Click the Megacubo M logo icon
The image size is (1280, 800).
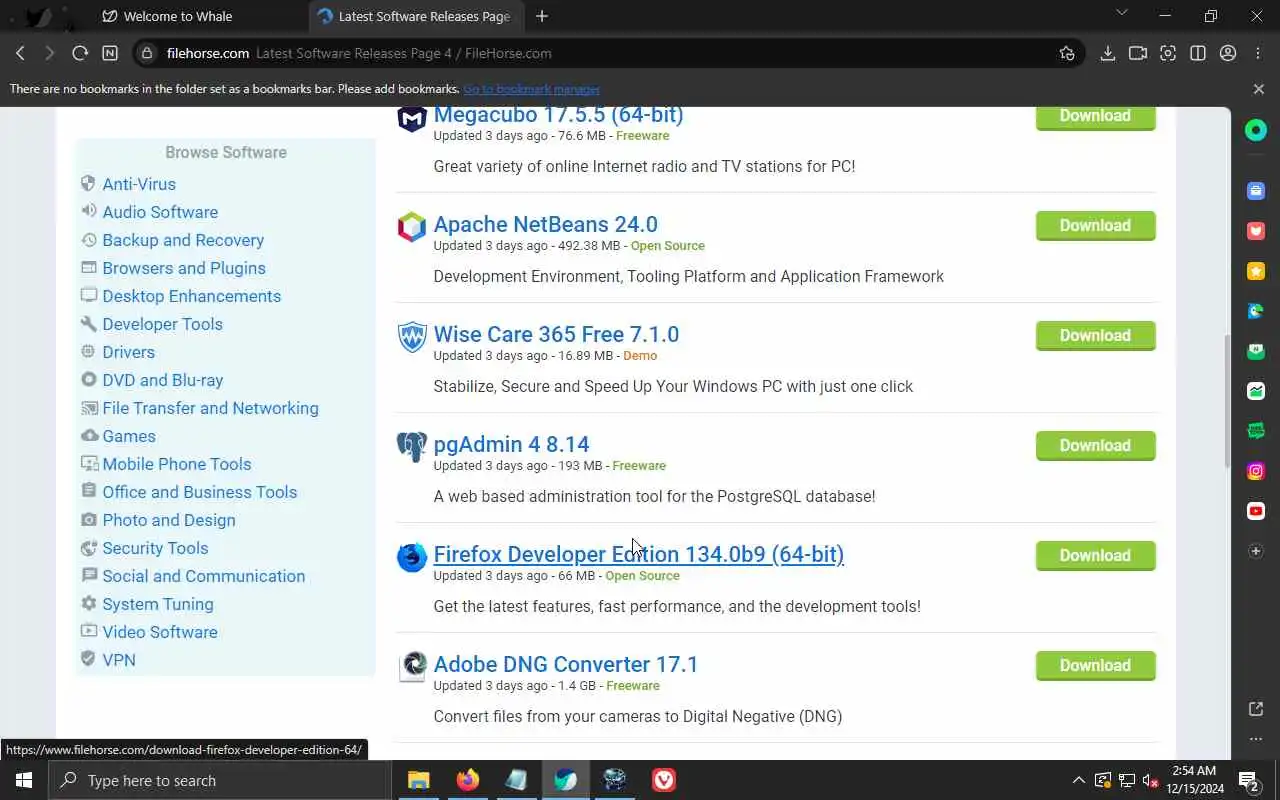click(412, 119)
